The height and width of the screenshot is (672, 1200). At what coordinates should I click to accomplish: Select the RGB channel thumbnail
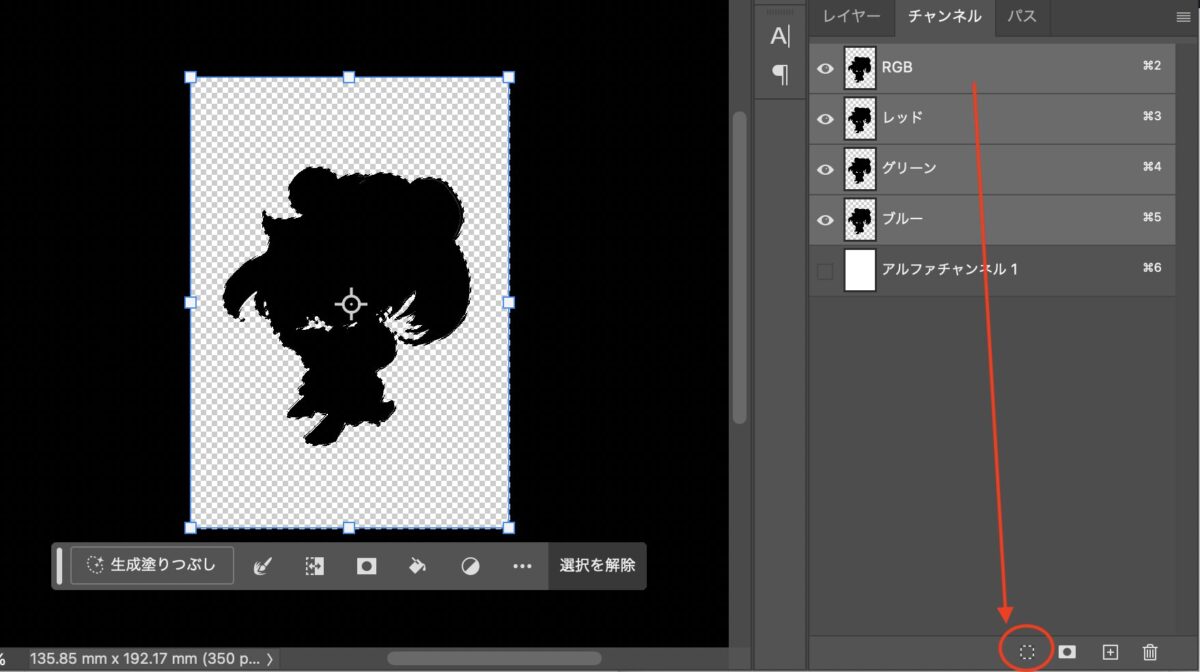[860, 68]
